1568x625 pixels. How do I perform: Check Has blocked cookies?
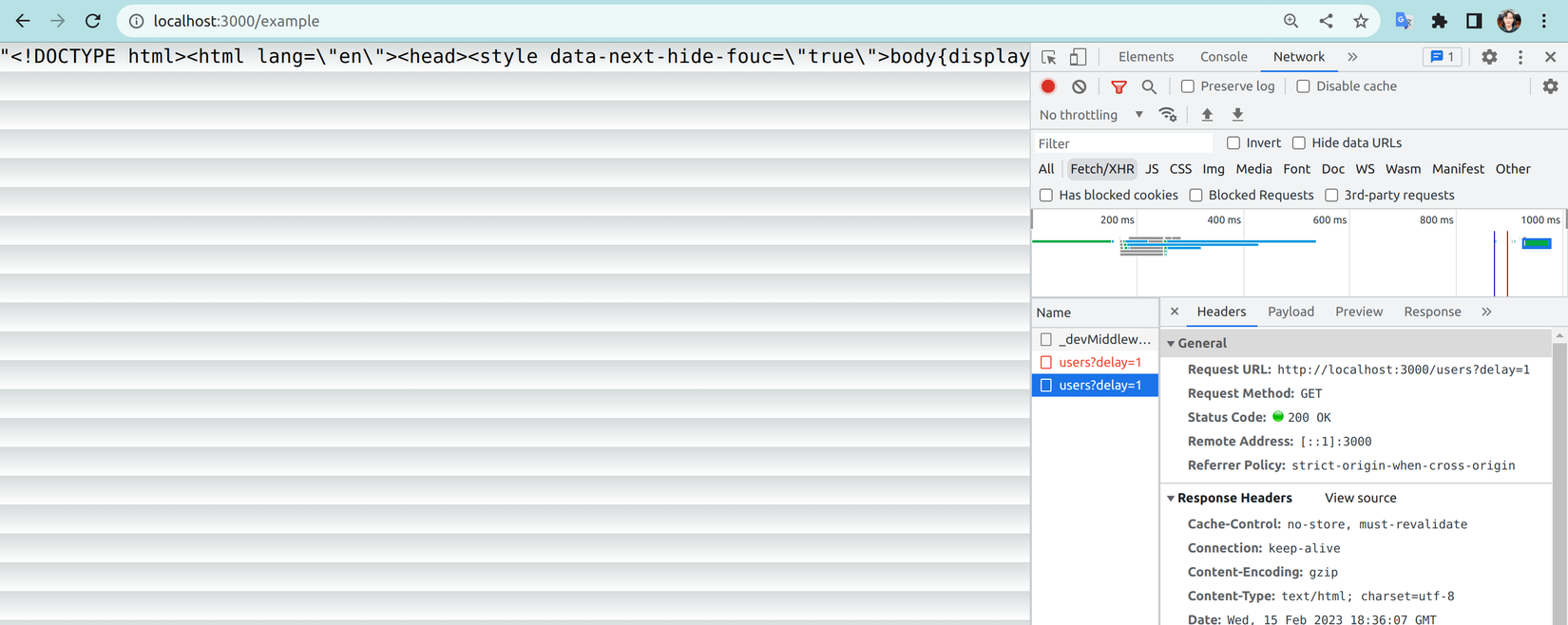point(1046,196)
